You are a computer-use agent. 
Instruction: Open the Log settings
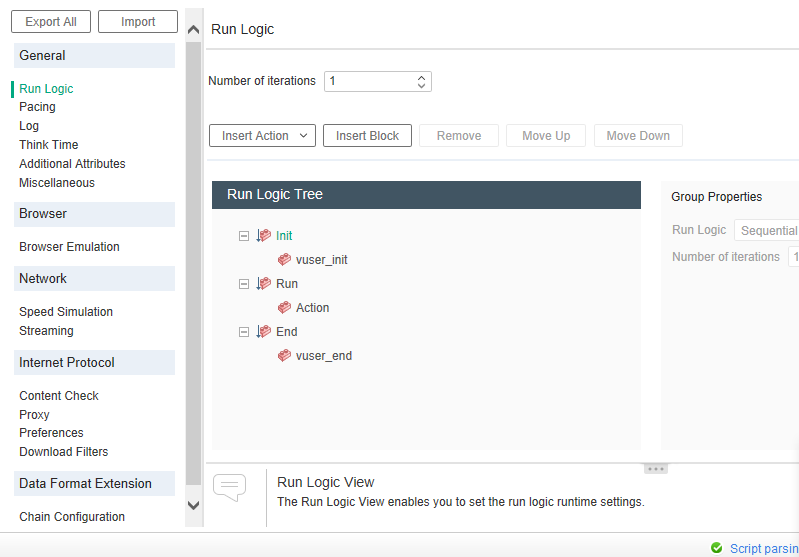[29, 125]
